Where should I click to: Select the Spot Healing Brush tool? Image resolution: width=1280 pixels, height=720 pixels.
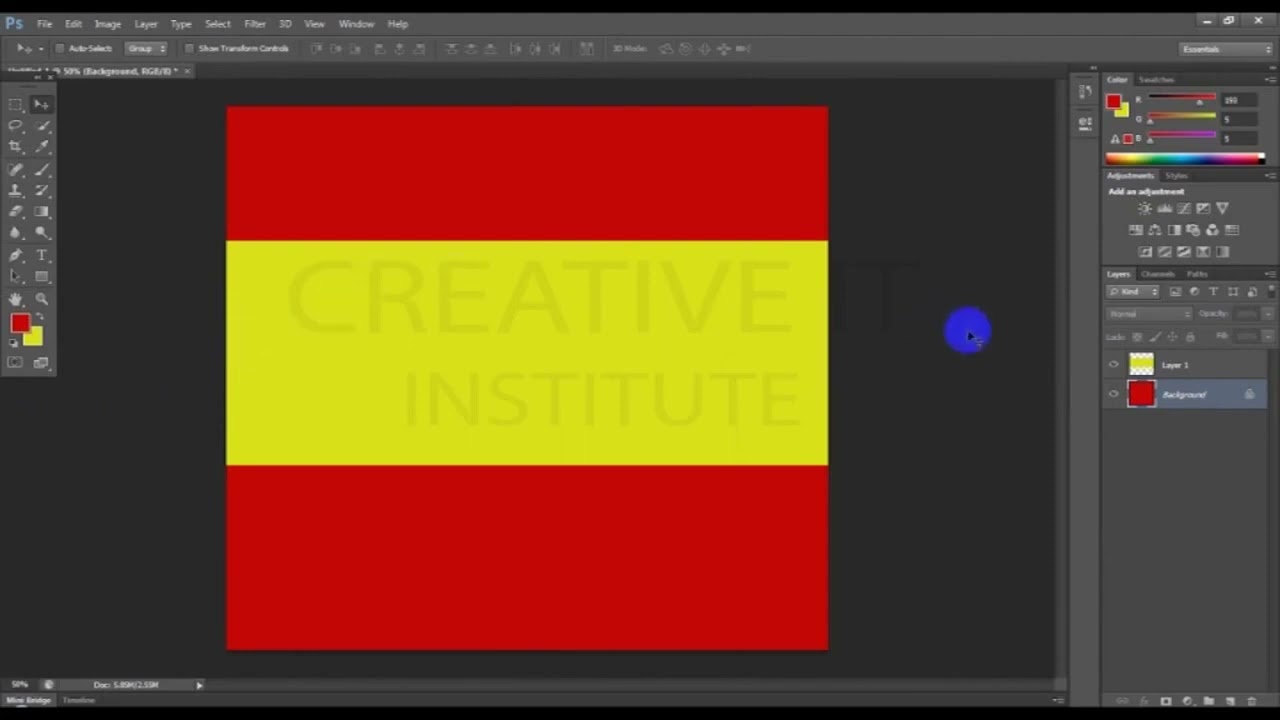point(16,169)
